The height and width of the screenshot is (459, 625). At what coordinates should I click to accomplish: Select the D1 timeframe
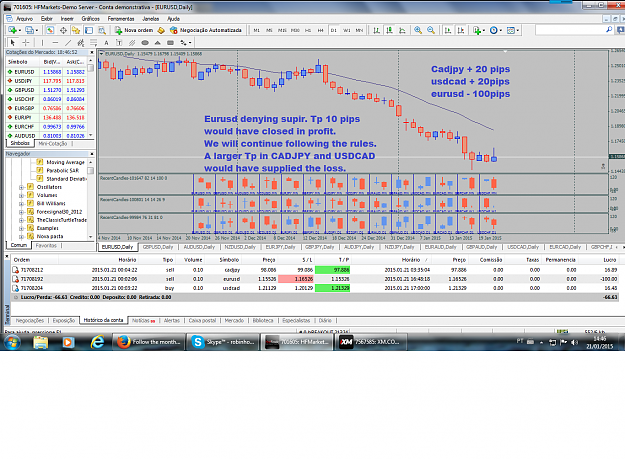point(334,30)
